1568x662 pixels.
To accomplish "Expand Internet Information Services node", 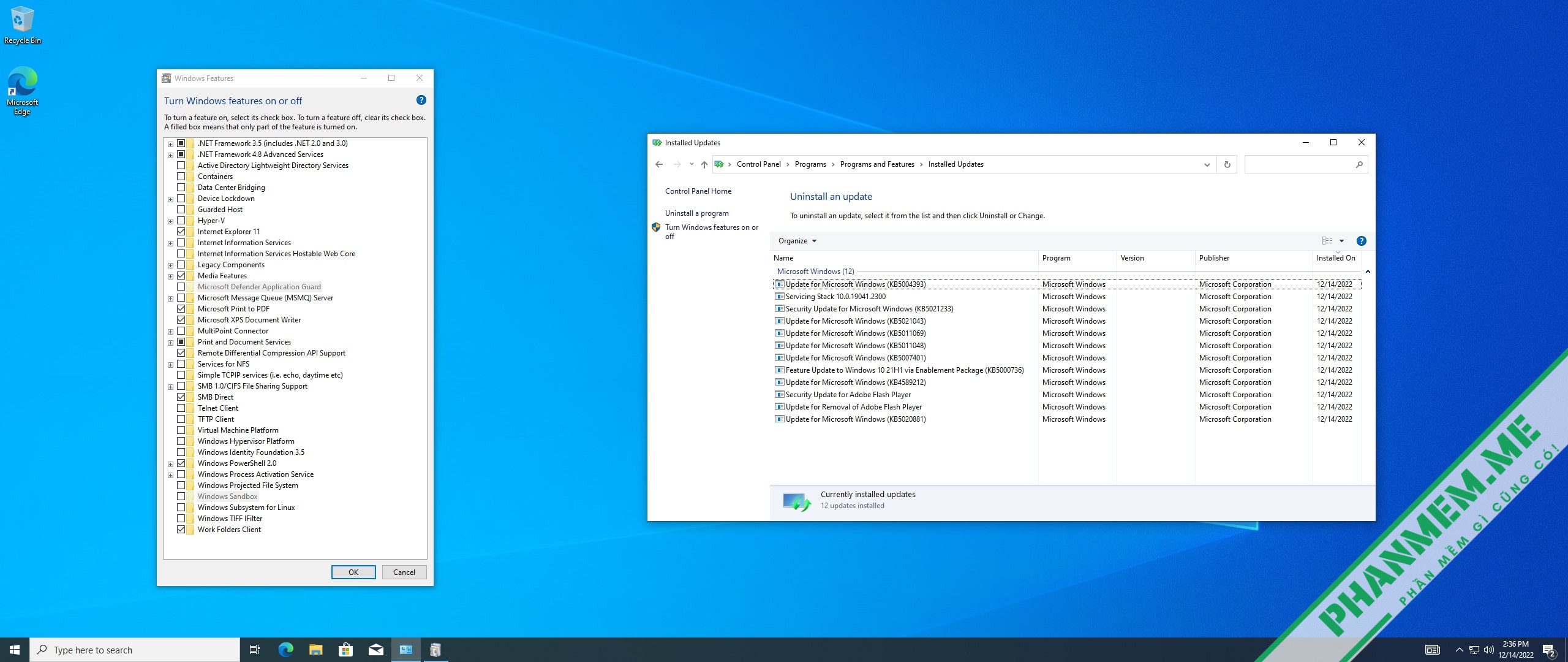I will [170, 243].
